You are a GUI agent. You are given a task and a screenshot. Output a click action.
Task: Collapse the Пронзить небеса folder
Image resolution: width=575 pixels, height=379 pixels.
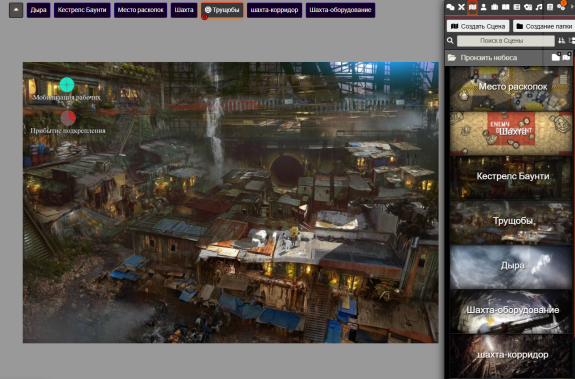point(509,58)
